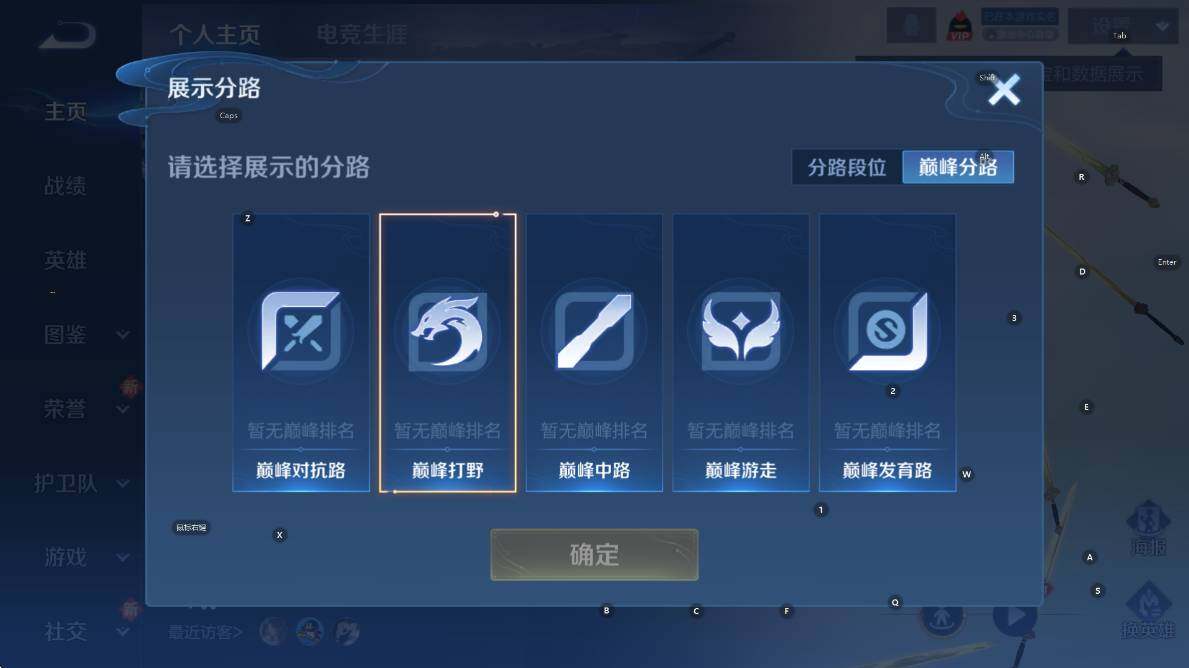Pick the 巅峰发育路 lane icon
The image size is (1189, 668).
pyautogui.click(x=887, y=331)
